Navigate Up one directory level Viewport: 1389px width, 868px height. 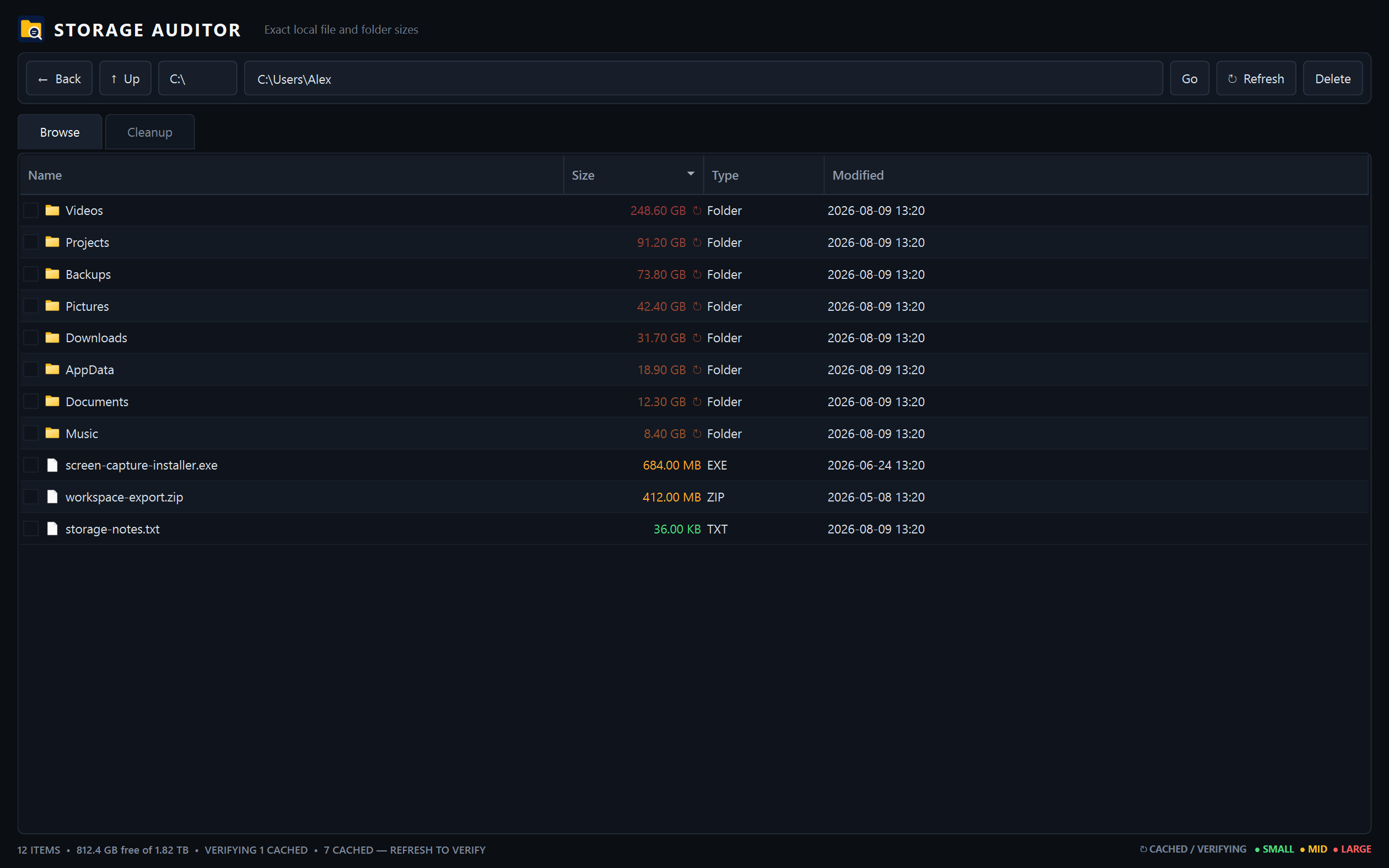[x=125, y=79]
